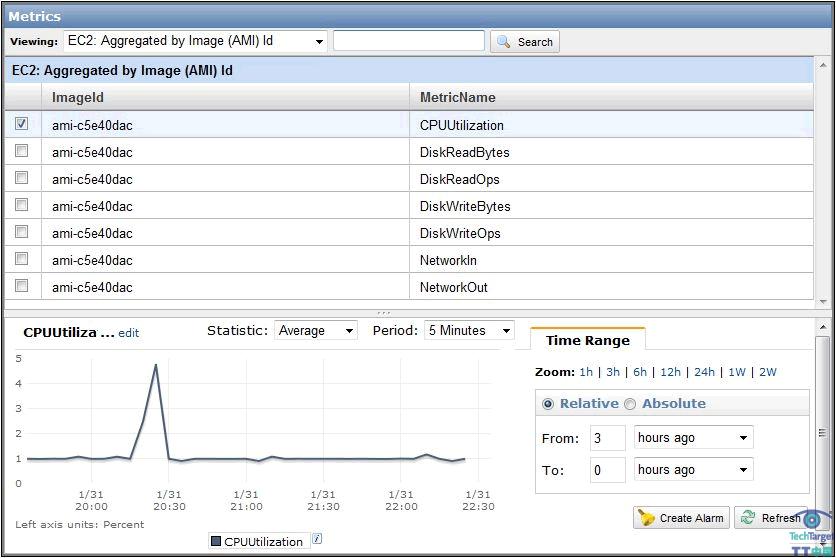Select the DiskWriteBytes metric name cell

(x=612, y=206)
